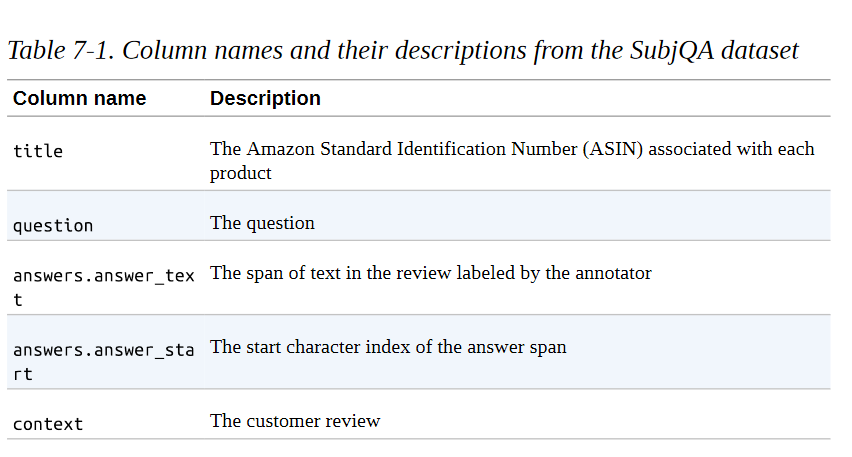Click the start character index description

(389, 347)
